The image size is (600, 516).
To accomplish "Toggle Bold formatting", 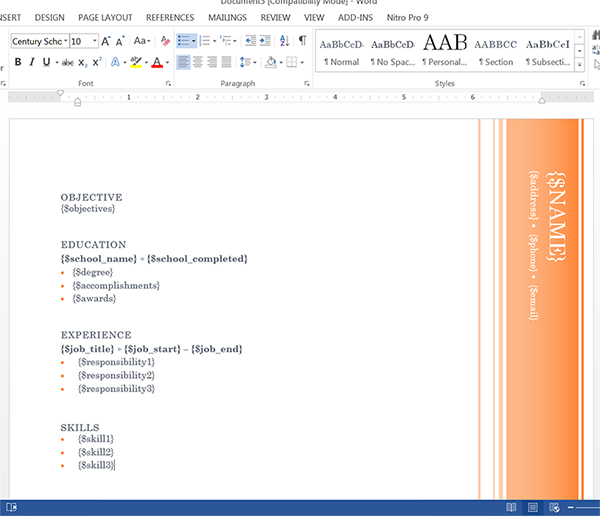I will [18, 62].
